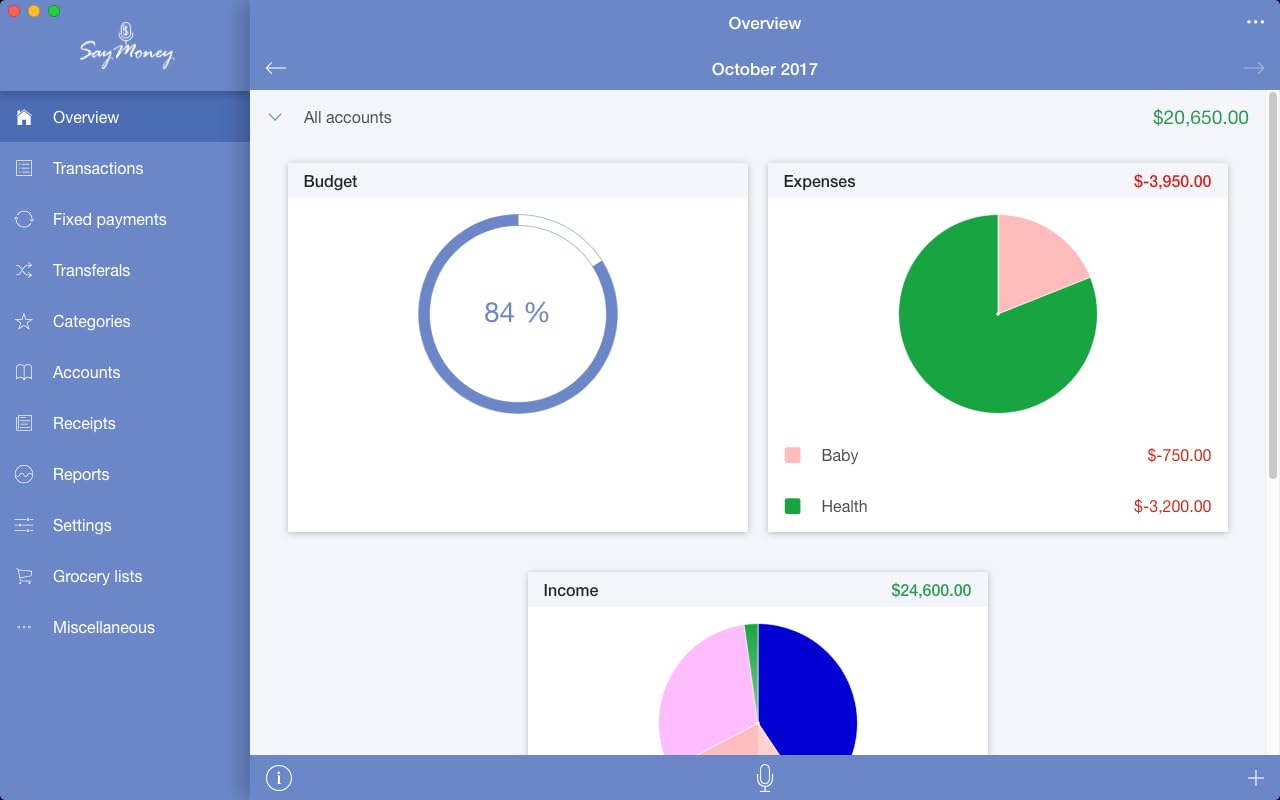Image resolution: width=1280 pixels, height=800 pixels.
Task: Open Settings section label
Action: pos(82,525)
